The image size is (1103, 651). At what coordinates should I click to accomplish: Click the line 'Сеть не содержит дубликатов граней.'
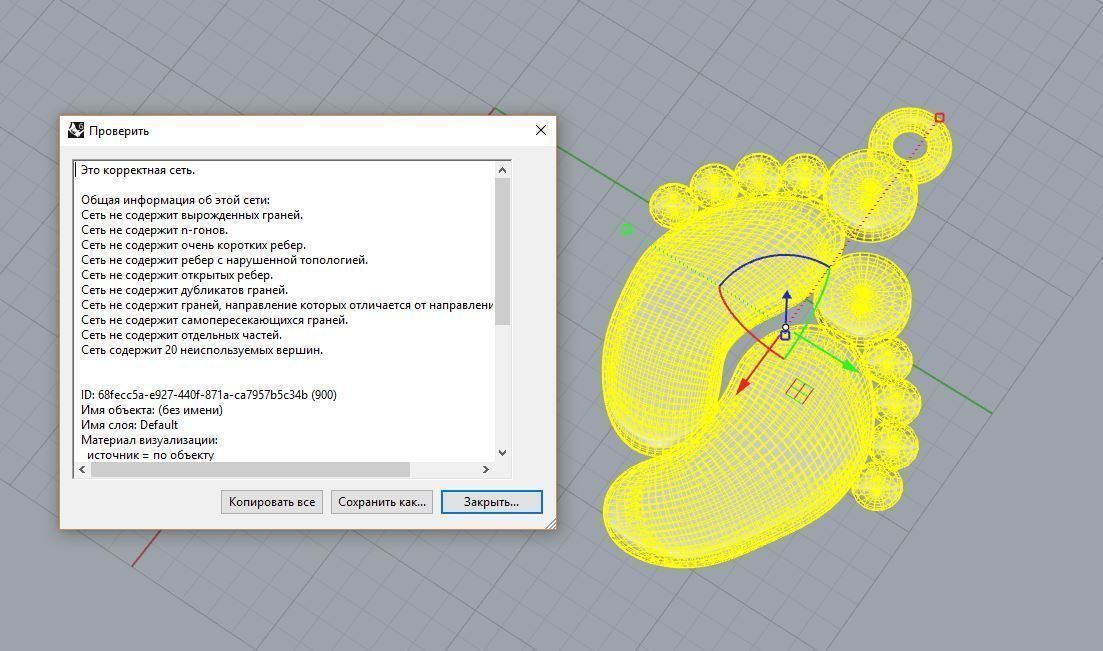click(x=184, y=290)
